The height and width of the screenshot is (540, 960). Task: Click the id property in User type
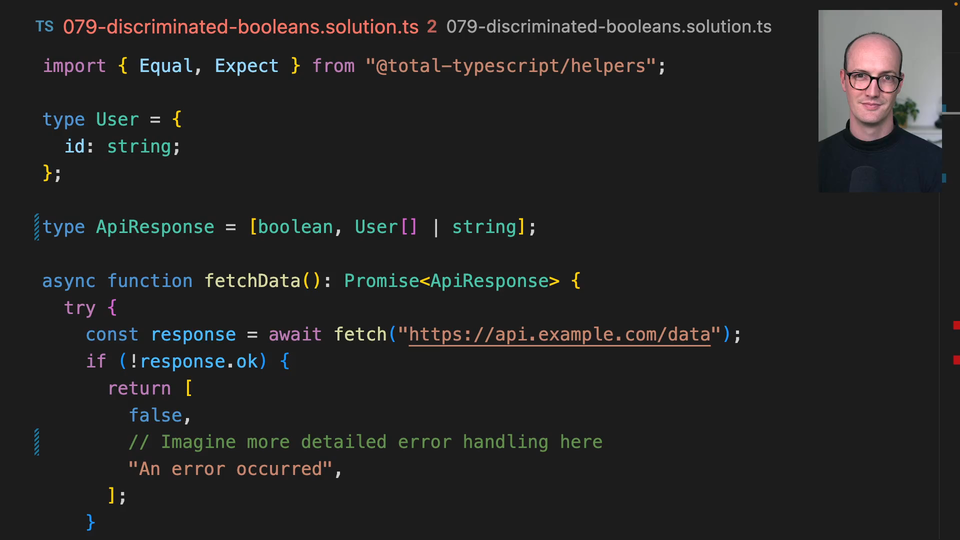(74, 146)
